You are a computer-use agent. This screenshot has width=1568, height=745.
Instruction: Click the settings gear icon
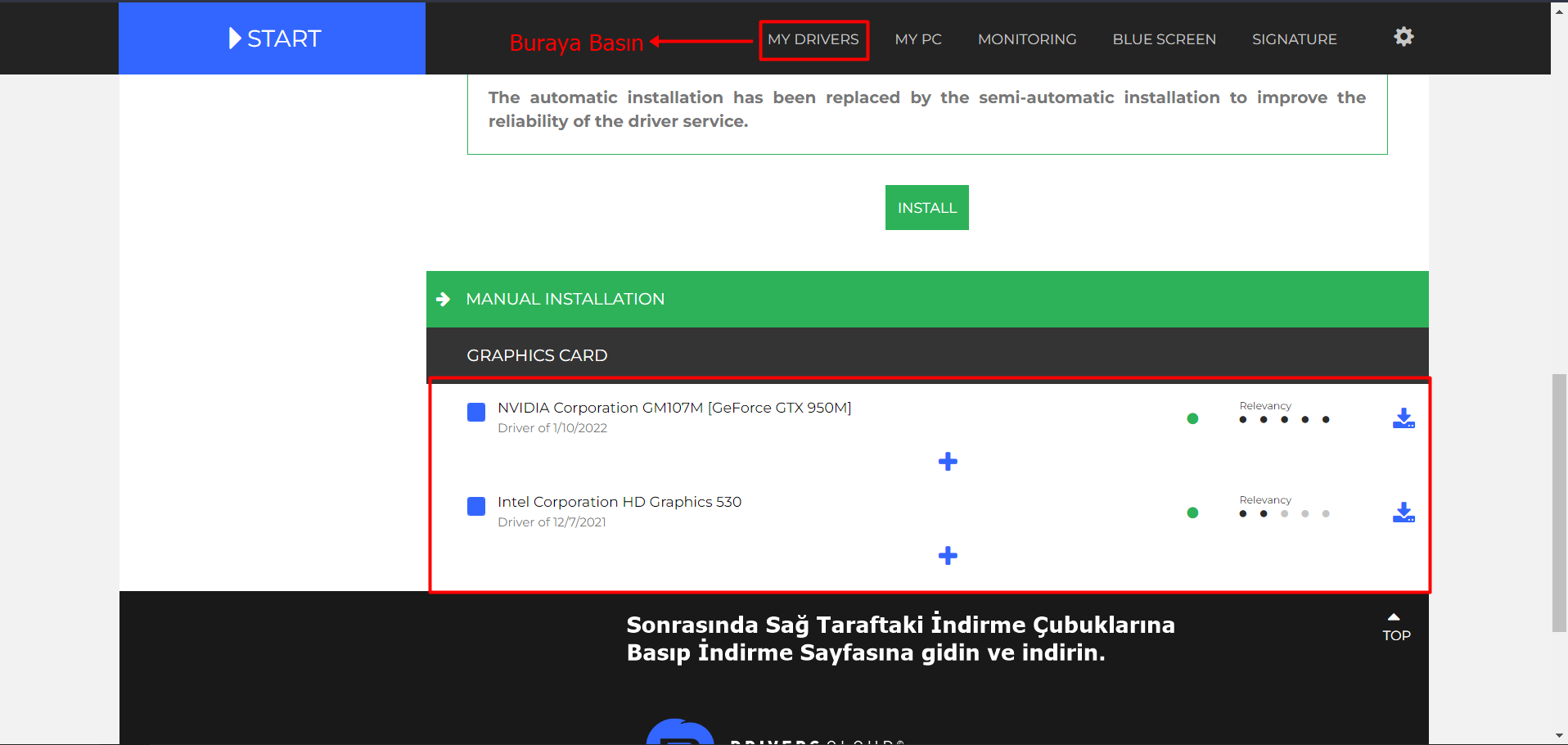pyautogui.click(x=1404, y=37)
